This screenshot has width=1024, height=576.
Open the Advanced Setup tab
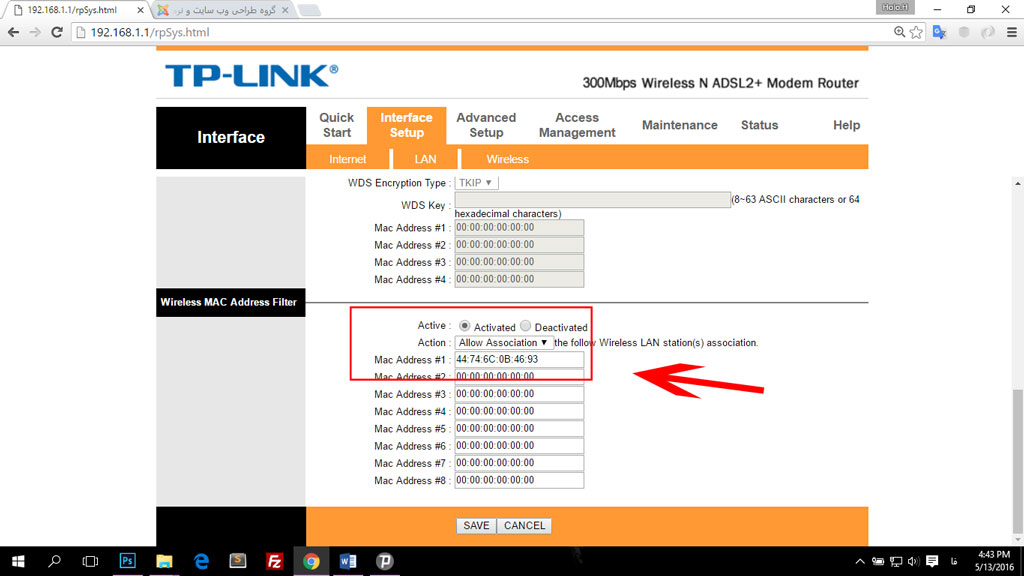(x=486, y=125)
